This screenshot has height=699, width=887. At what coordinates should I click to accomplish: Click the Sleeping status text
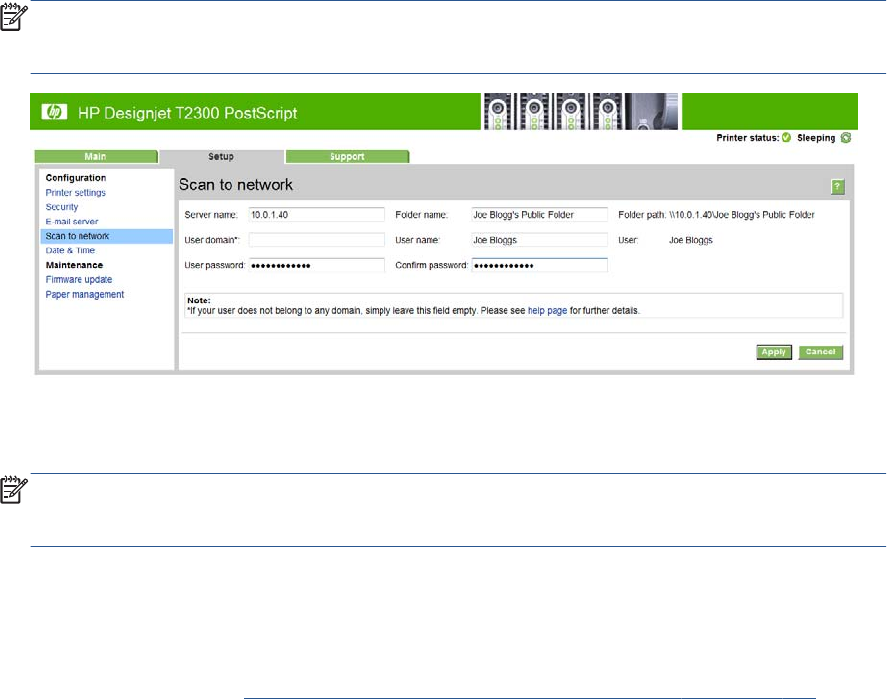(x=816, y=138)
